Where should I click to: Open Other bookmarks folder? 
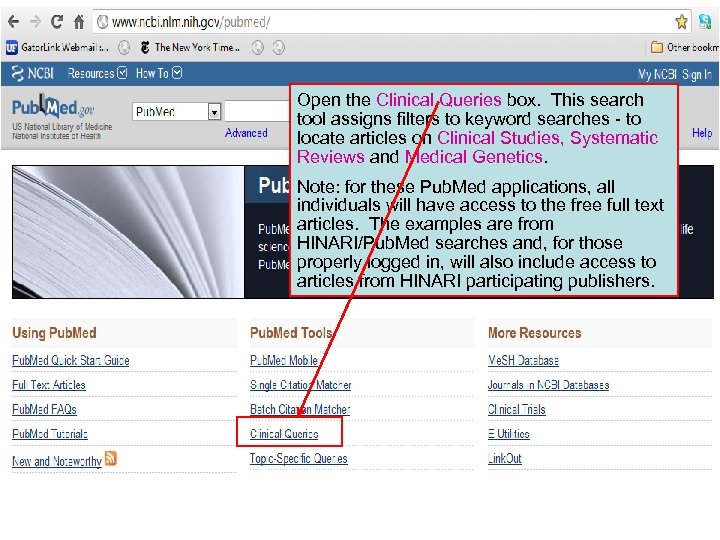(x=684, y=47)
